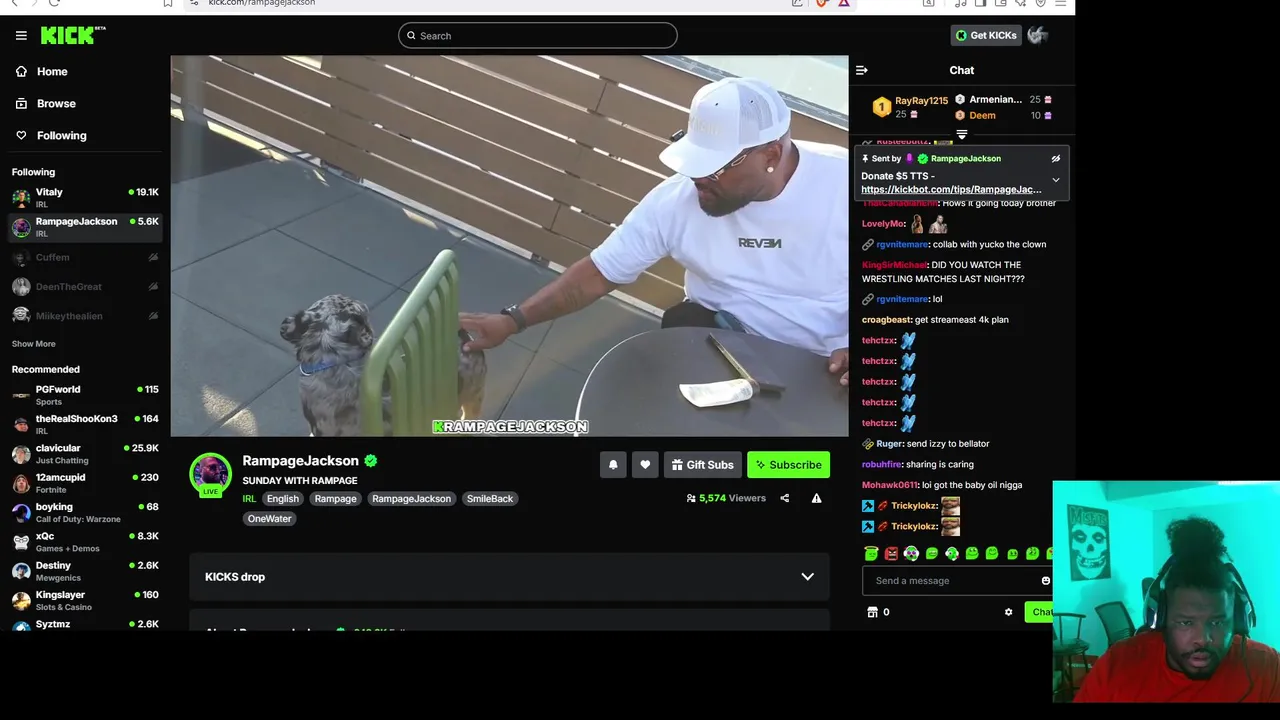Screen dimensions: 1280x720
Task: Expand the gift leaderboard arrow
Action: (x=962, y=134)
